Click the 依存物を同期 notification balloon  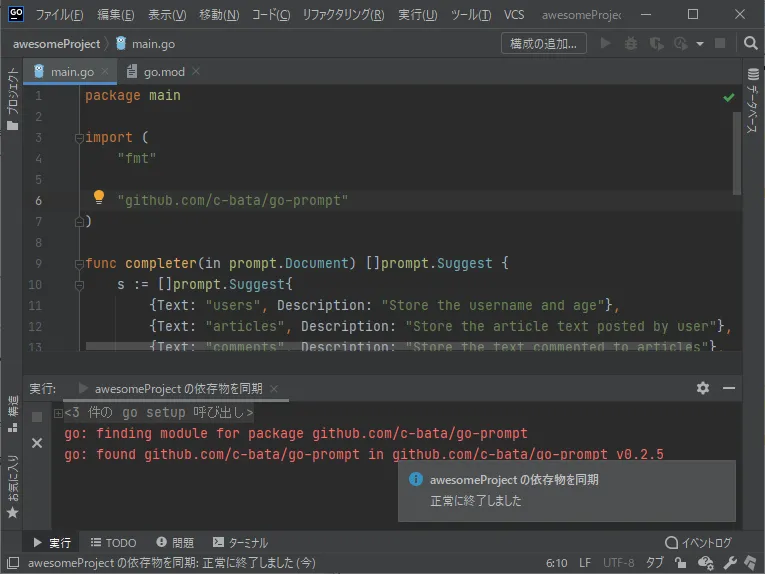[x=566, y=491]
